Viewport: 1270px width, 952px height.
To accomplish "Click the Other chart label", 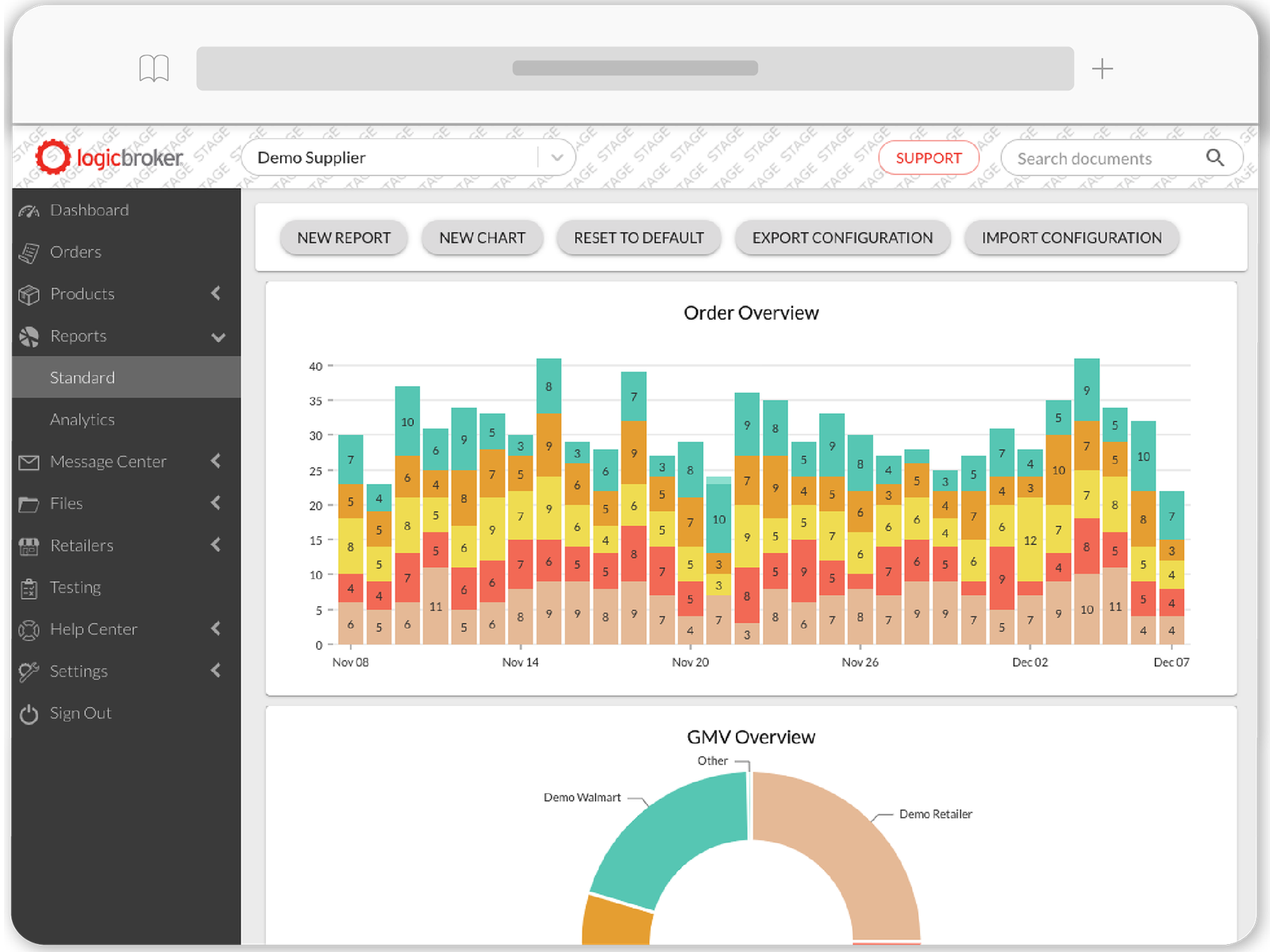I will [x=713, y=761].
